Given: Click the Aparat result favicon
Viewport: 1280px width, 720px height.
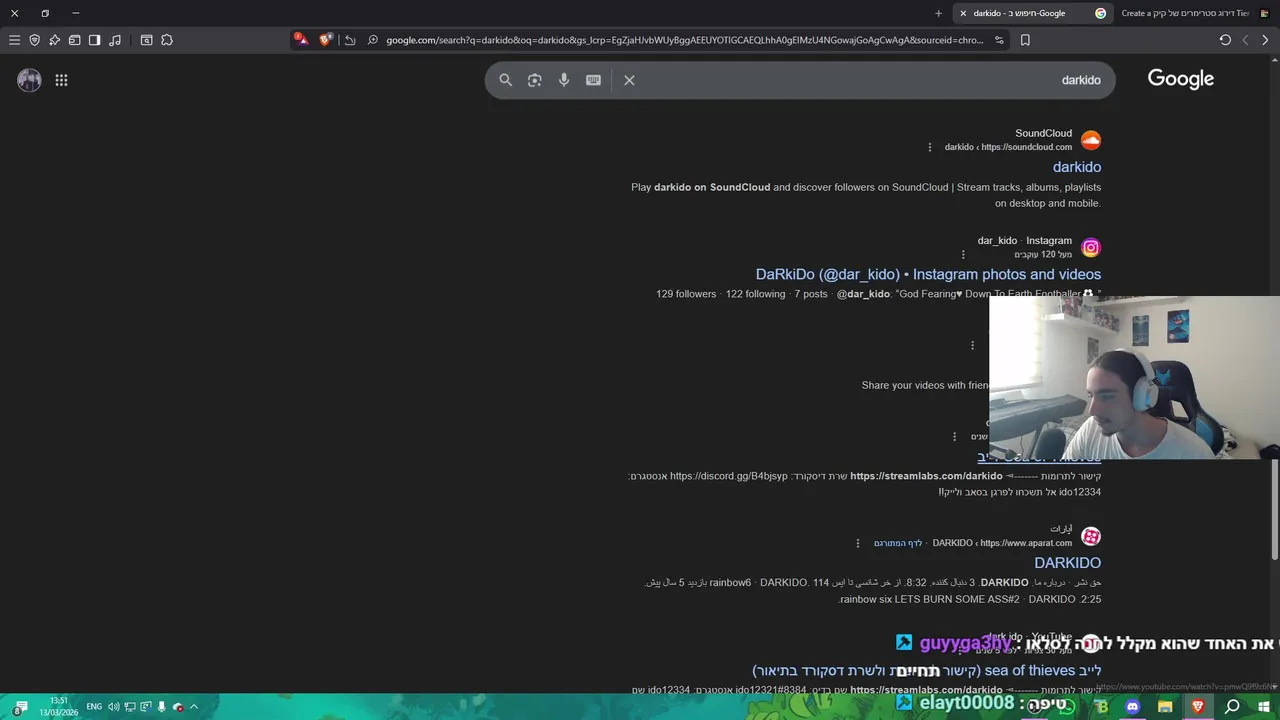Looking at the screenshot, I should (1091, 536).
